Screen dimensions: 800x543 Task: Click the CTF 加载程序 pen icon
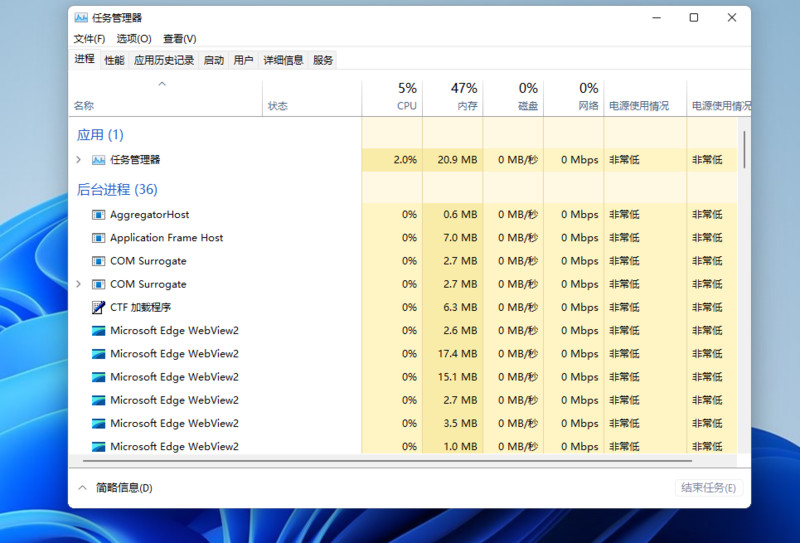pyautogui.click(x=98, y=307)
